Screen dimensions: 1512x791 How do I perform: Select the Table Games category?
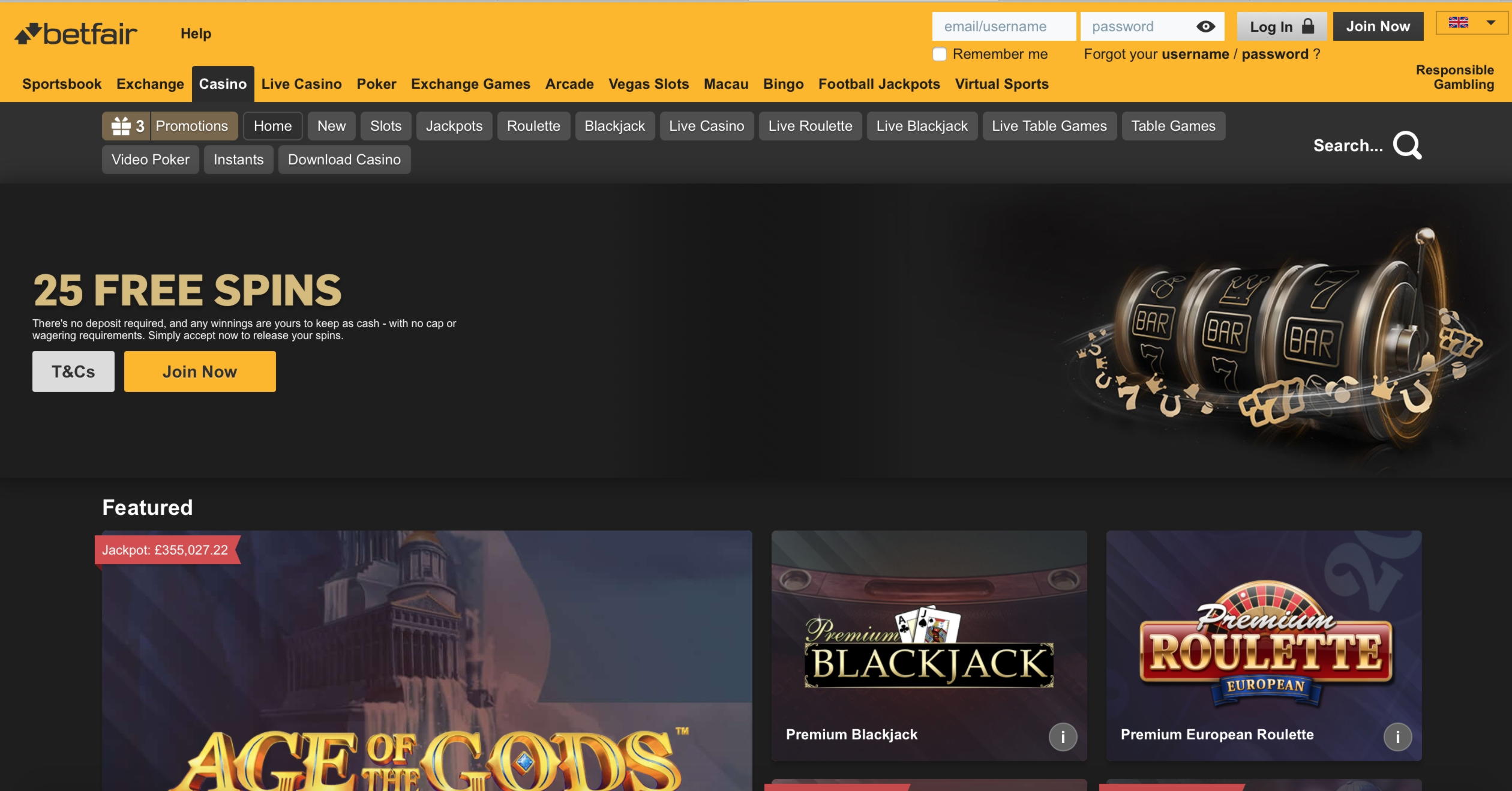(1174, 126)
